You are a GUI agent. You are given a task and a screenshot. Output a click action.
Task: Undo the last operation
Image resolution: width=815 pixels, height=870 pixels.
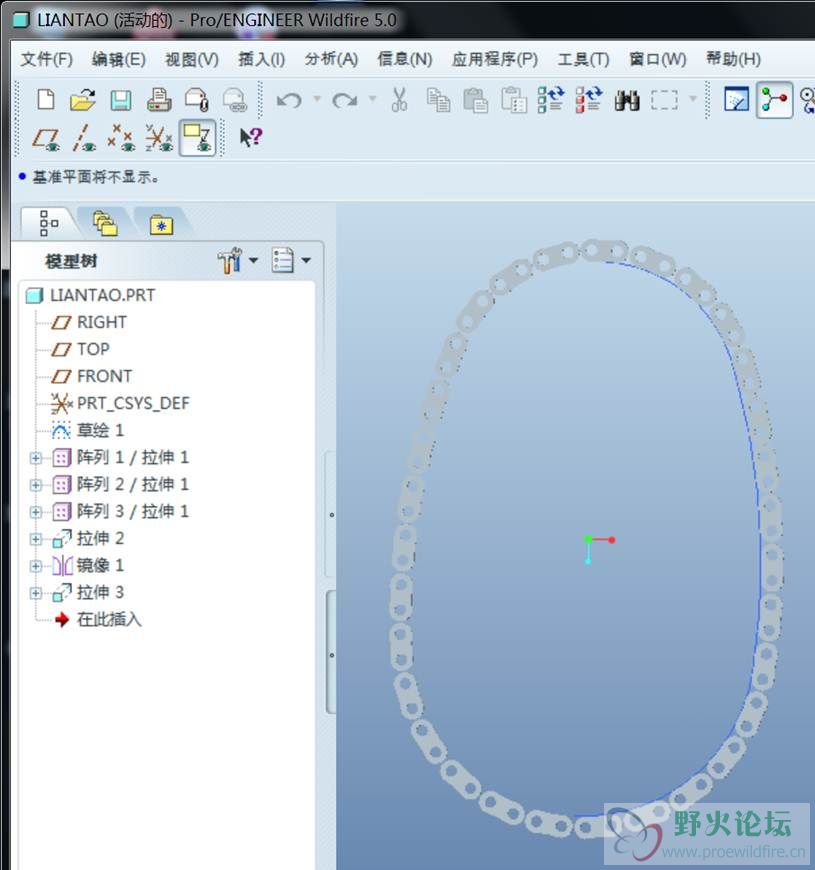pyautogui.click(x=289, y=100)
